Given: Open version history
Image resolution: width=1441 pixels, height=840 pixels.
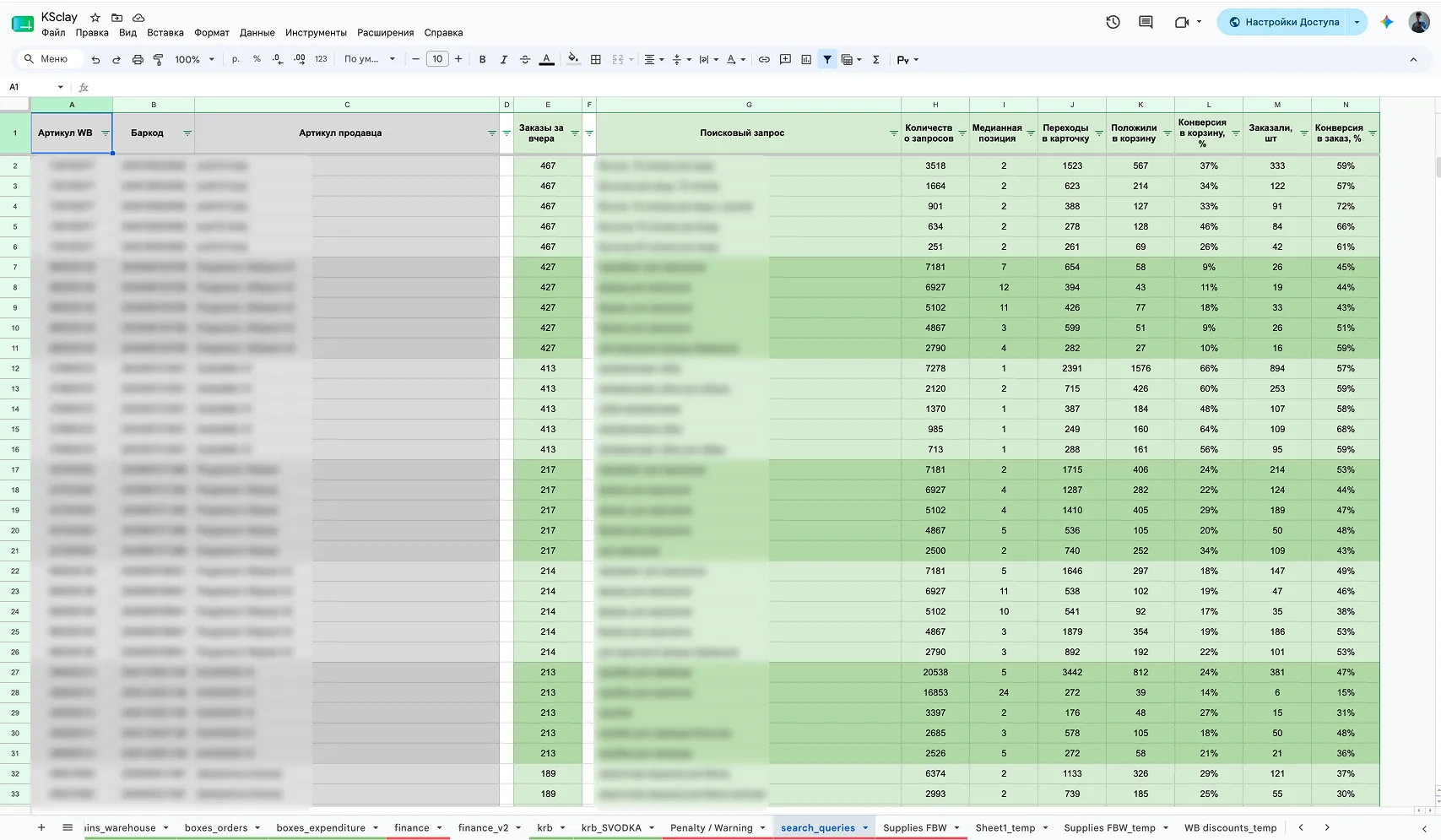Looking at the screenshot, I should (x=1113, y=23).
